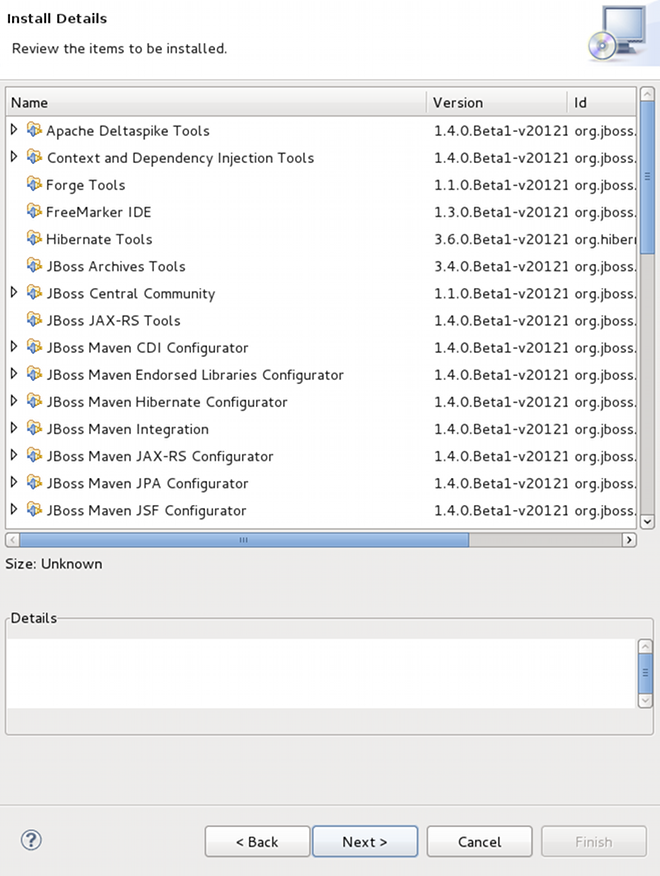Viewport: 660px width, 876px height.
Task: Expand JBoss Maven JAX-RS Configurator node
Action: [x=14, y=455]
